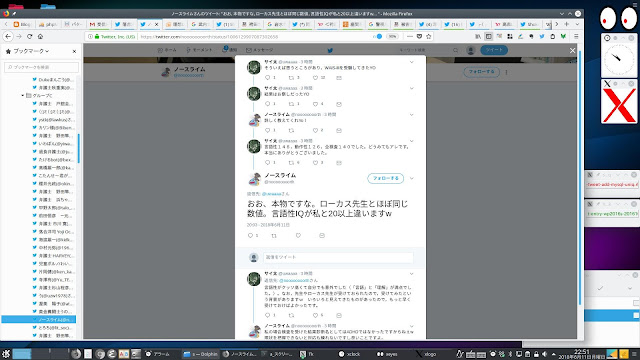The image size is (640, 360).
Task: Click the Firefox forward arrow
Action: pyautogui.click(x=19, y=36)
